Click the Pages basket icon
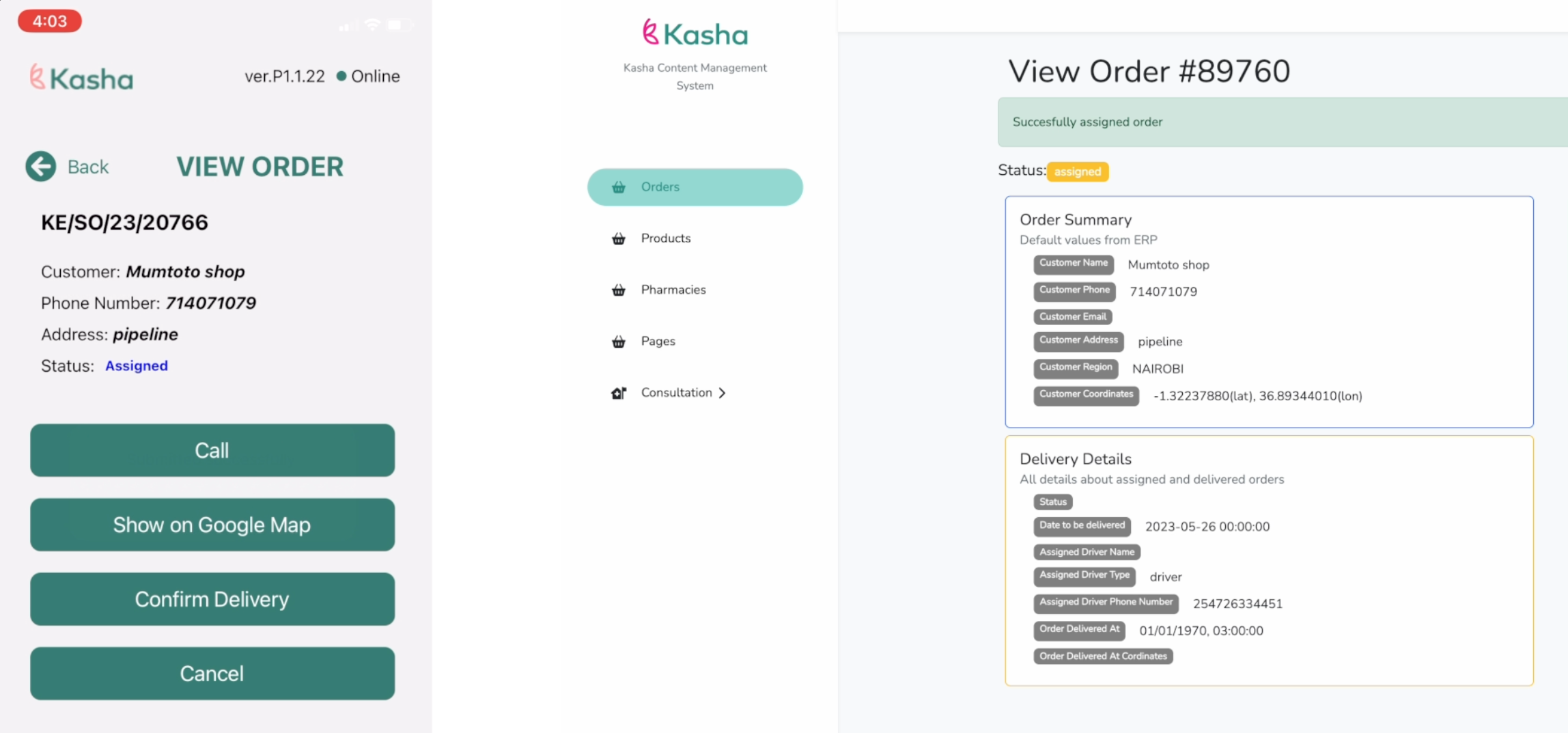The width and height of the screenshot is (1568, 733). tap(619, 342)
